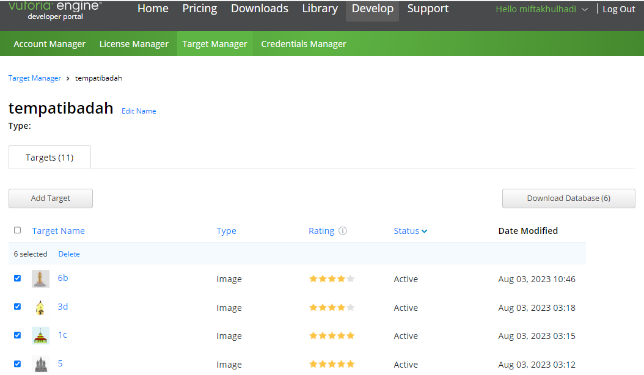Uncheck the 6b target checkbox
The width and height of the screenshot is (644, 375).
pyautogui.click(x=17, y=278)
